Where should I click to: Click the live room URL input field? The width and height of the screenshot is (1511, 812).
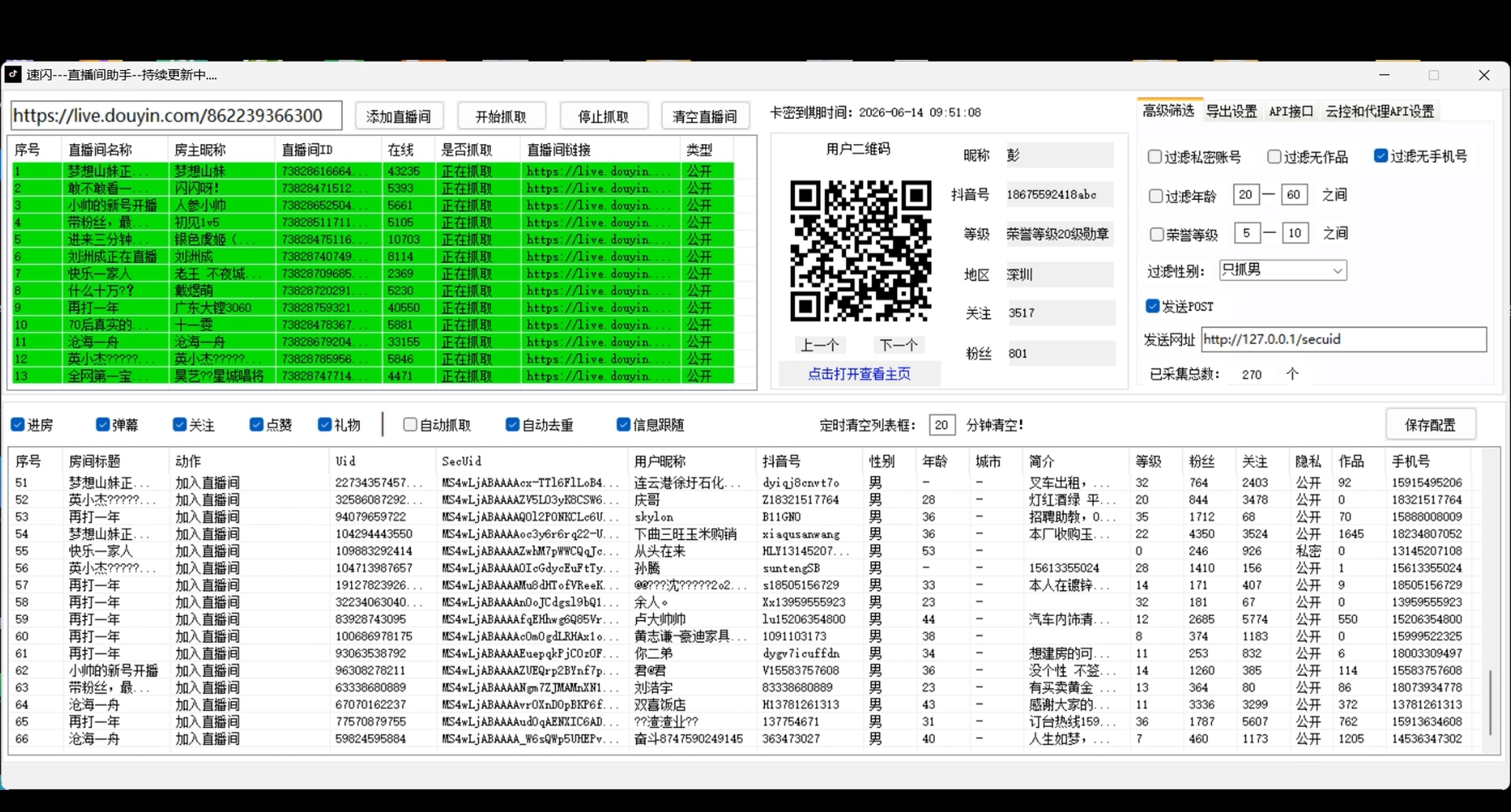175,115
